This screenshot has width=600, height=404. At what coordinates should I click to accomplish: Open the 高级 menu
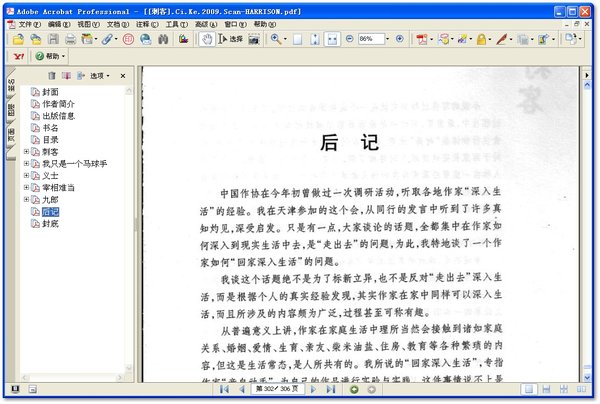coord(206,24)
